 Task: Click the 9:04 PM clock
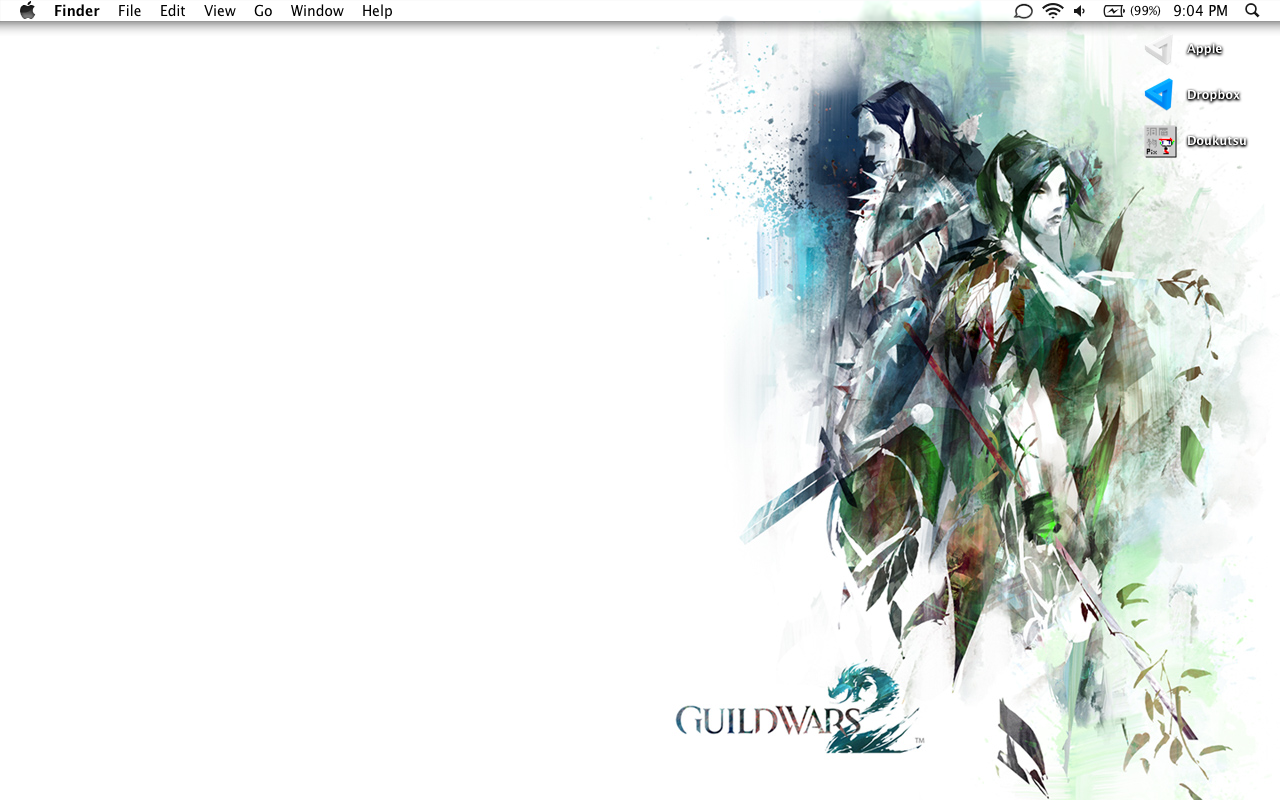pyautogui.click(x=1200, y=11)
